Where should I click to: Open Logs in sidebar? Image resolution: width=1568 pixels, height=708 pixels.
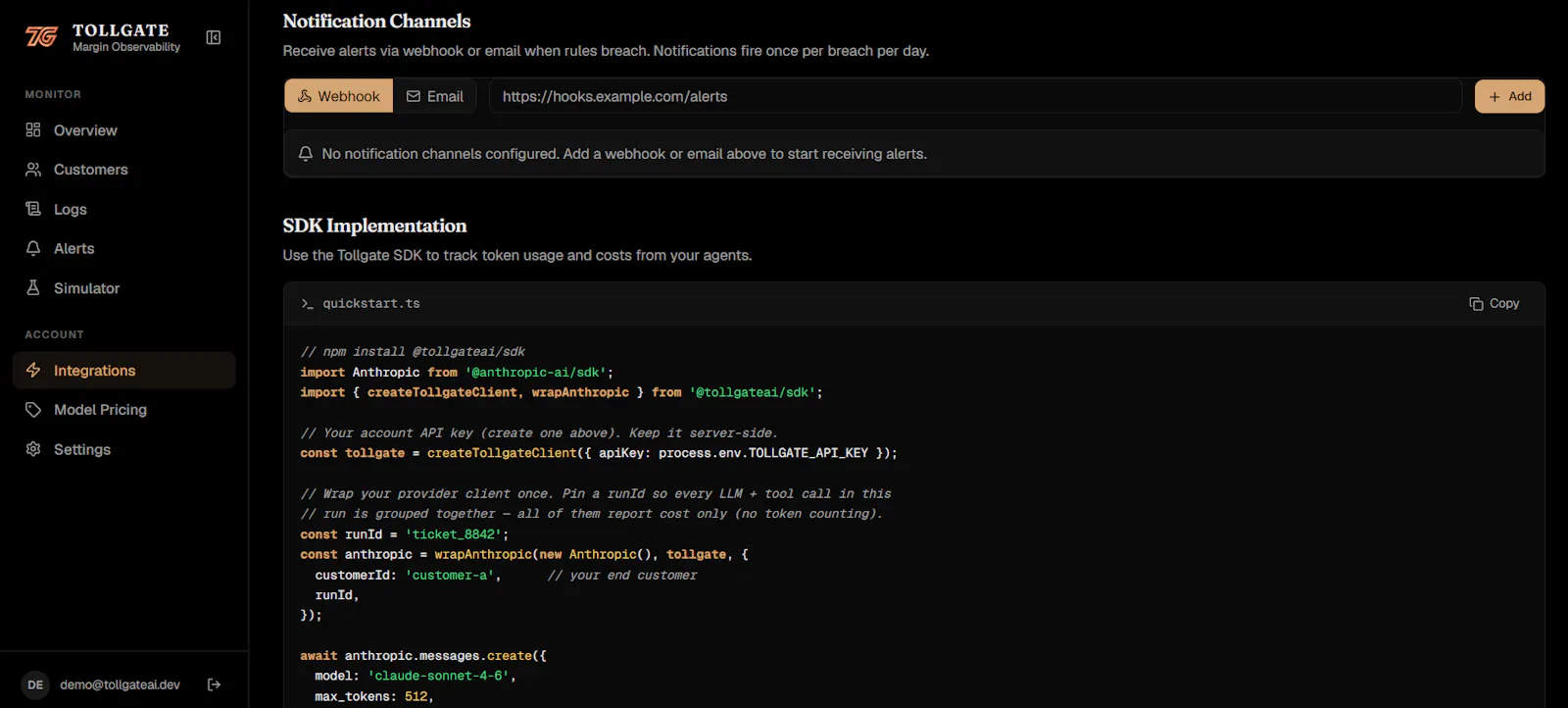pyautogui.click(x=124, y=209)
